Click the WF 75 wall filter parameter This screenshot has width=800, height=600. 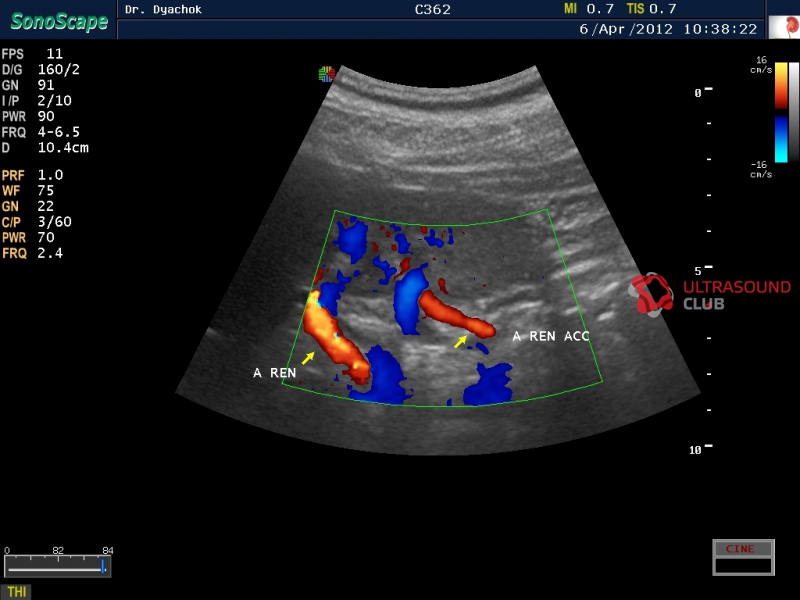coord(28,191)
